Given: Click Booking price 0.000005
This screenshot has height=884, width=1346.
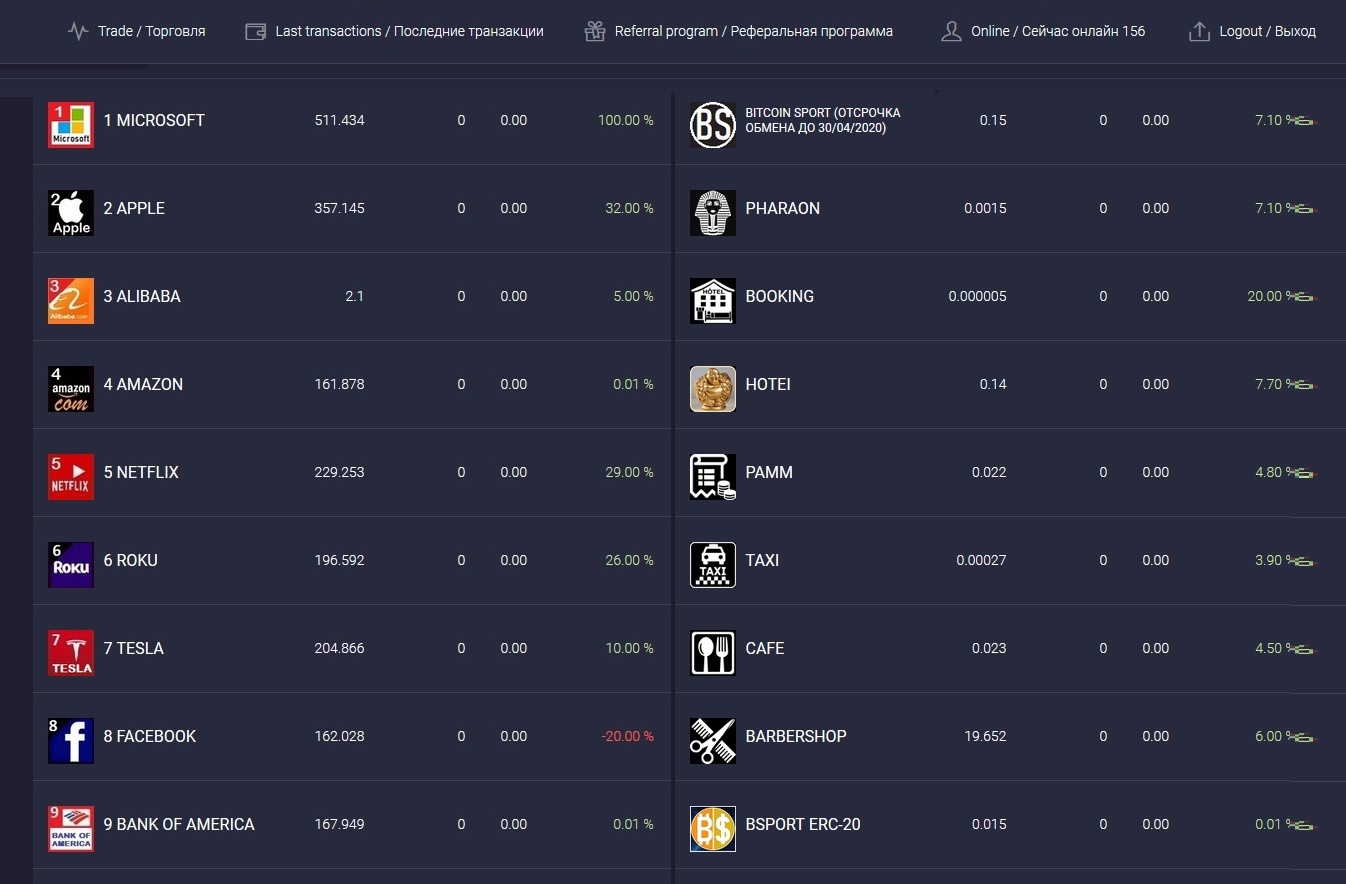Looking at the screenshot, I should 978,296.
